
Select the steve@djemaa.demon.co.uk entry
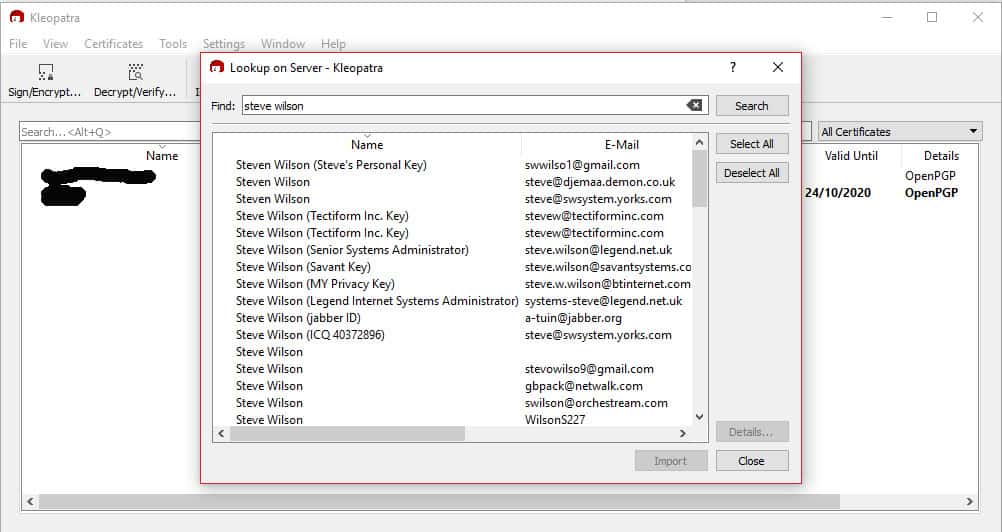600,182
